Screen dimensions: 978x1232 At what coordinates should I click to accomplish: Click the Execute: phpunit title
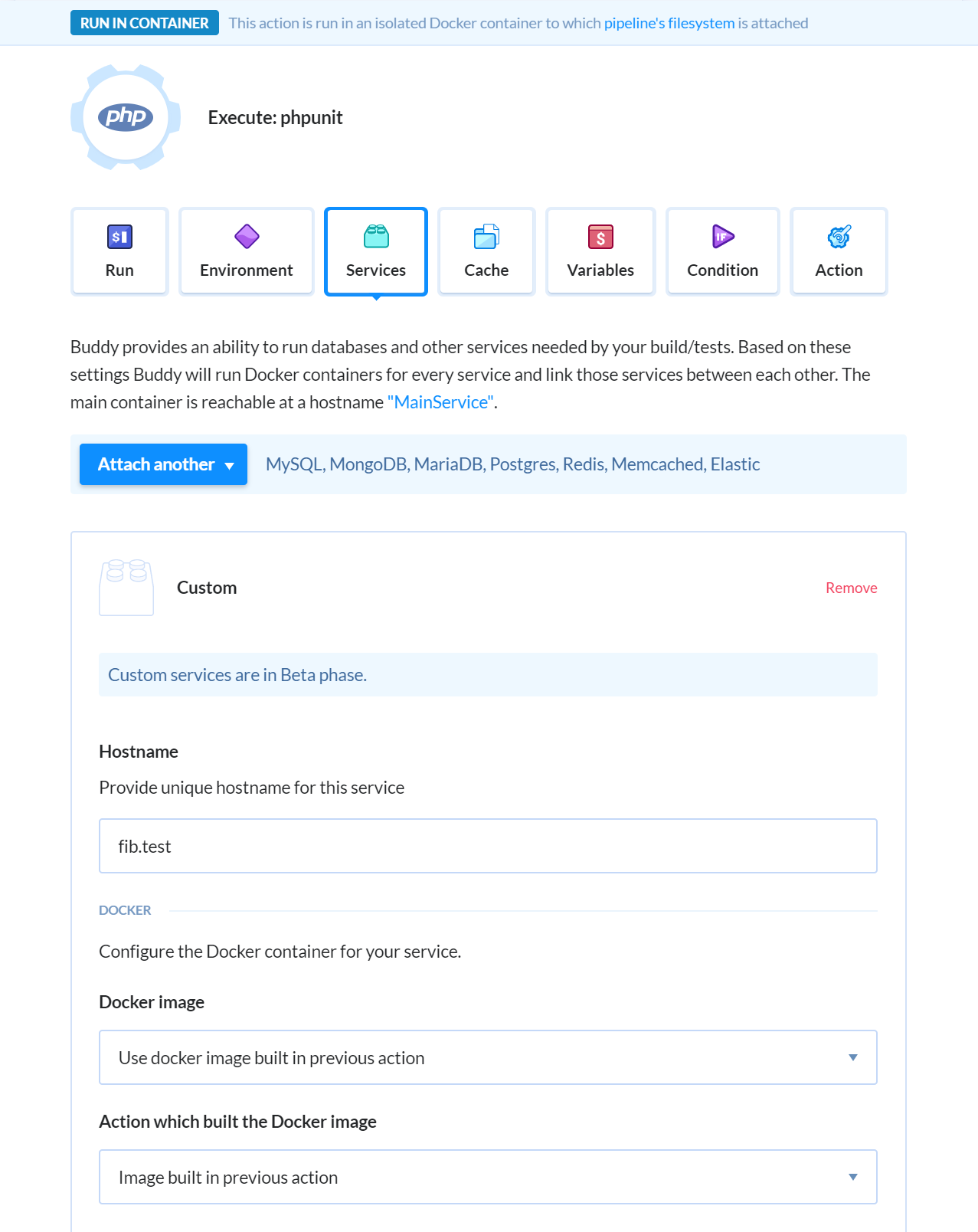pos(276,117)
